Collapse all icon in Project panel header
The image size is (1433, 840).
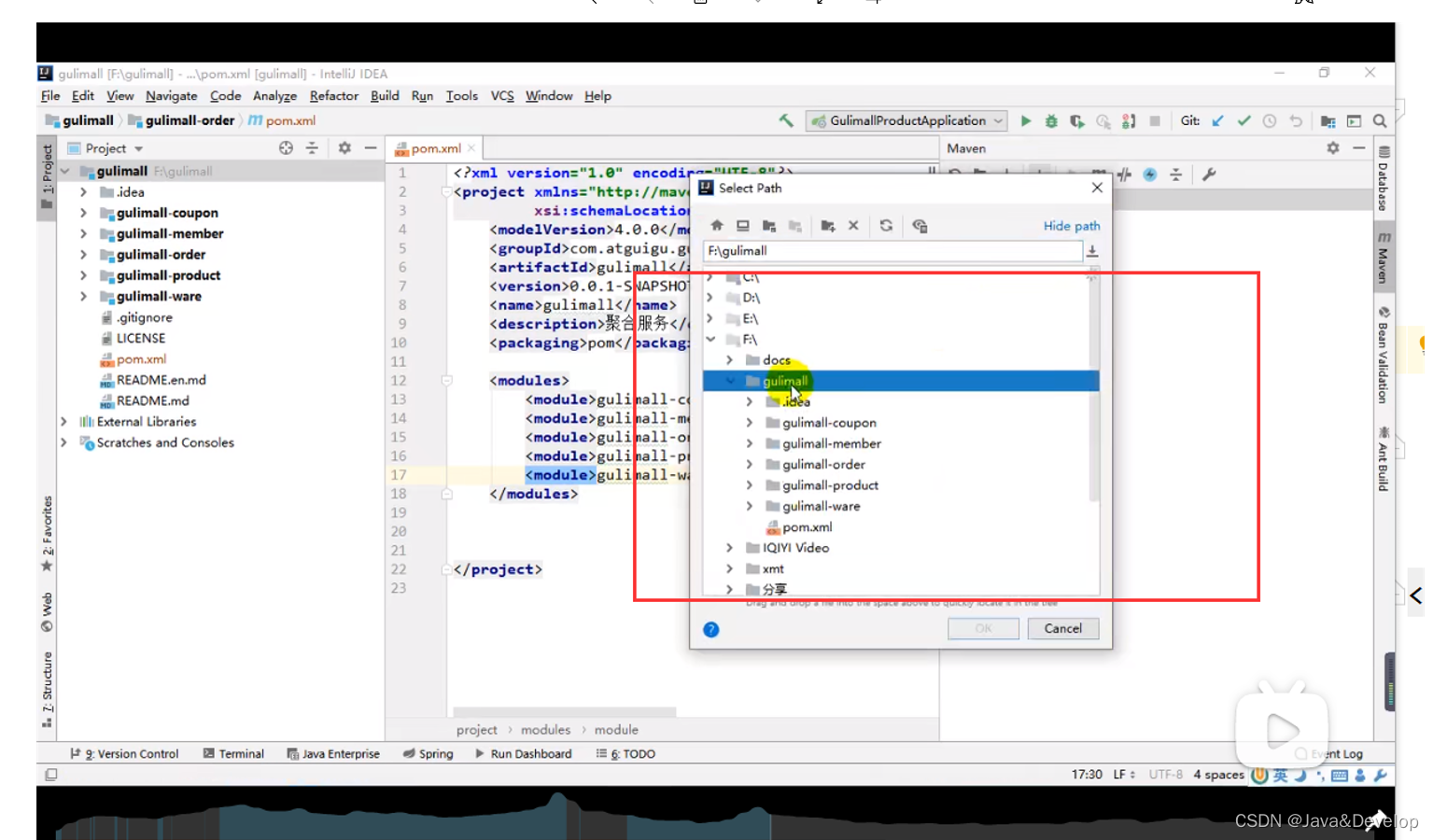(312, 148)
